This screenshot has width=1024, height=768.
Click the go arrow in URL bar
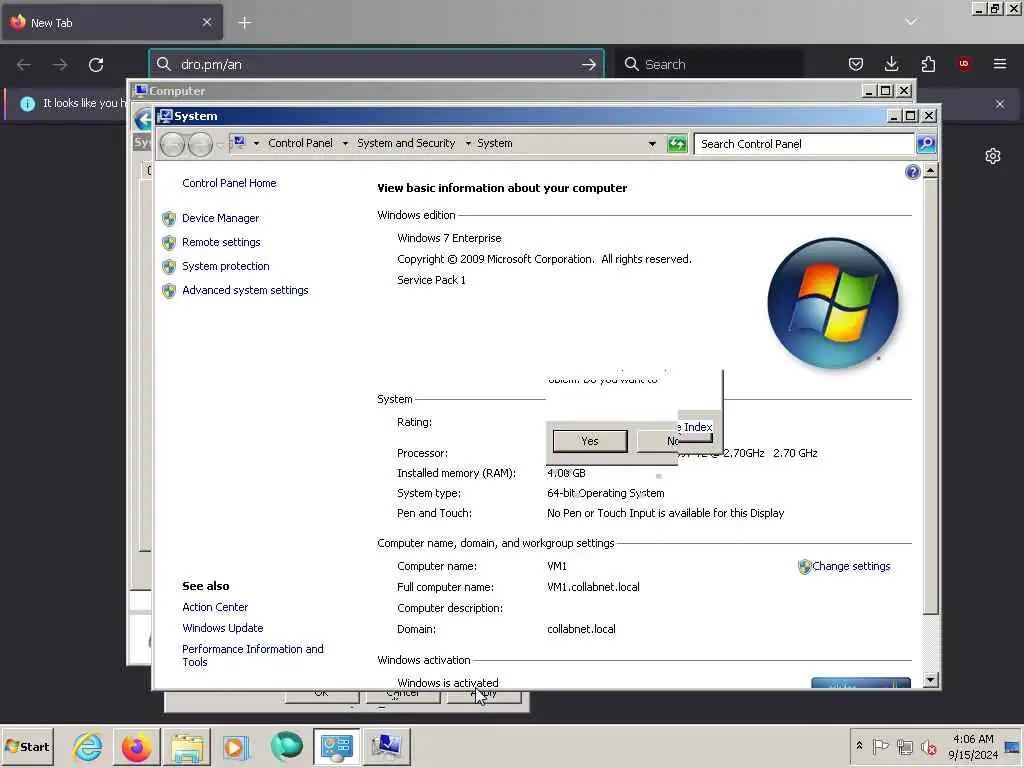(588, 65)
